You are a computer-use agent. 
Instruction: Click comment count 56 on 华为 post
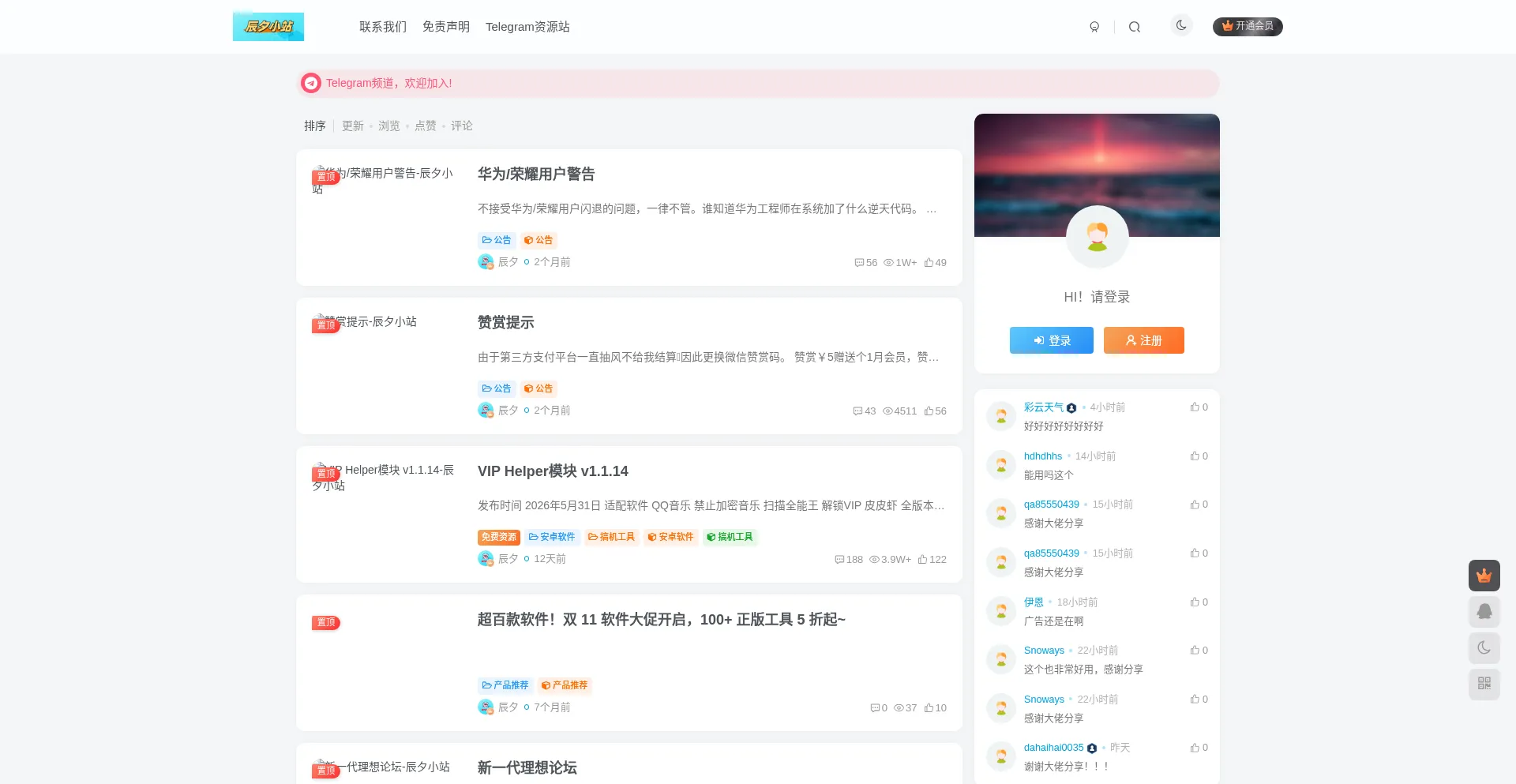pyautogui.click(x=866, y=262)
